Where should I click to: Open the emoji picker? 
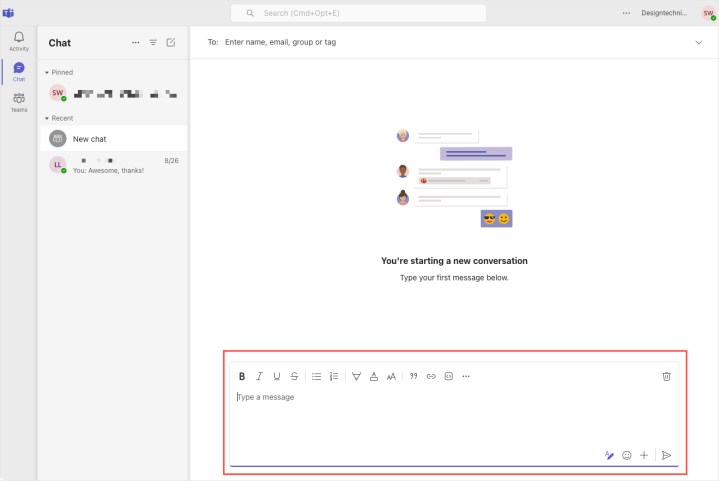point(626,455)
